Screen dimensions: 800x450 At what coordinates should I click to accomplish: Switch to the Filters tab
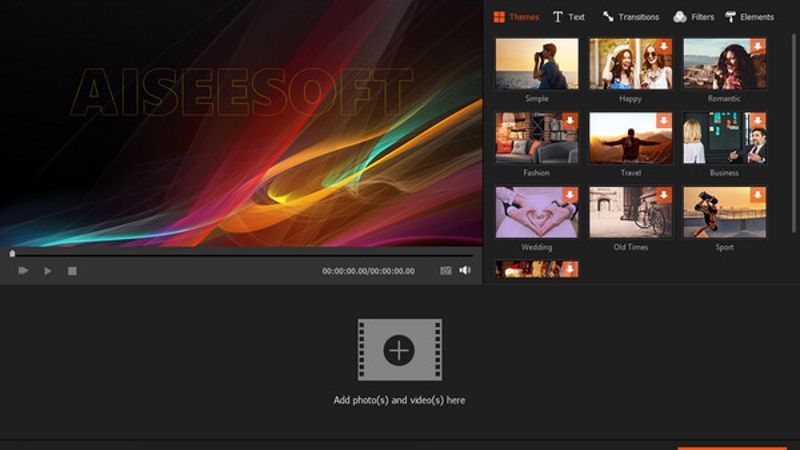pos(694,17)
